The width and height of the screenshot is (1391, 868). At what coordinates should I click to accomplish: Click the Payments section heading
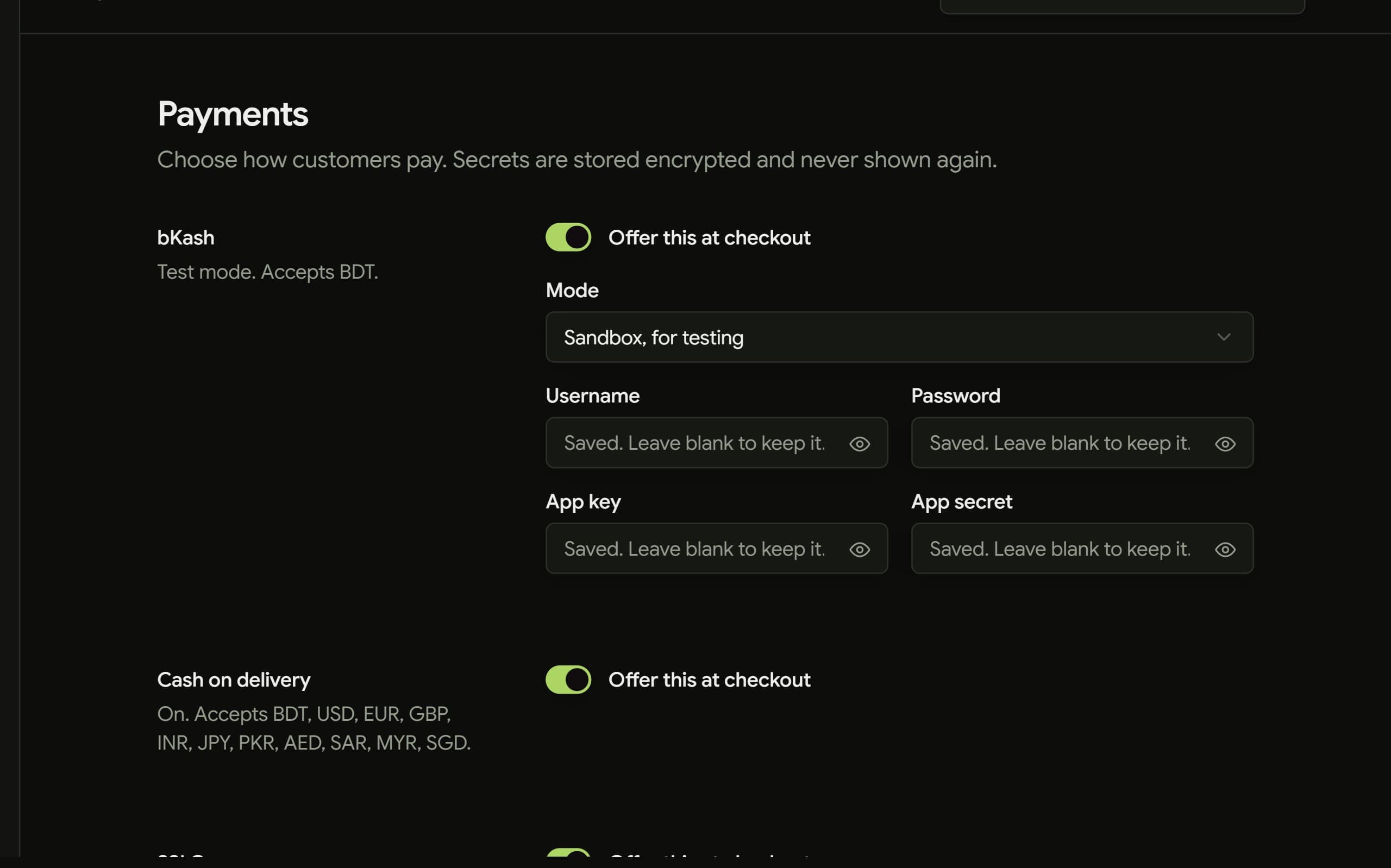coord(233,114)
